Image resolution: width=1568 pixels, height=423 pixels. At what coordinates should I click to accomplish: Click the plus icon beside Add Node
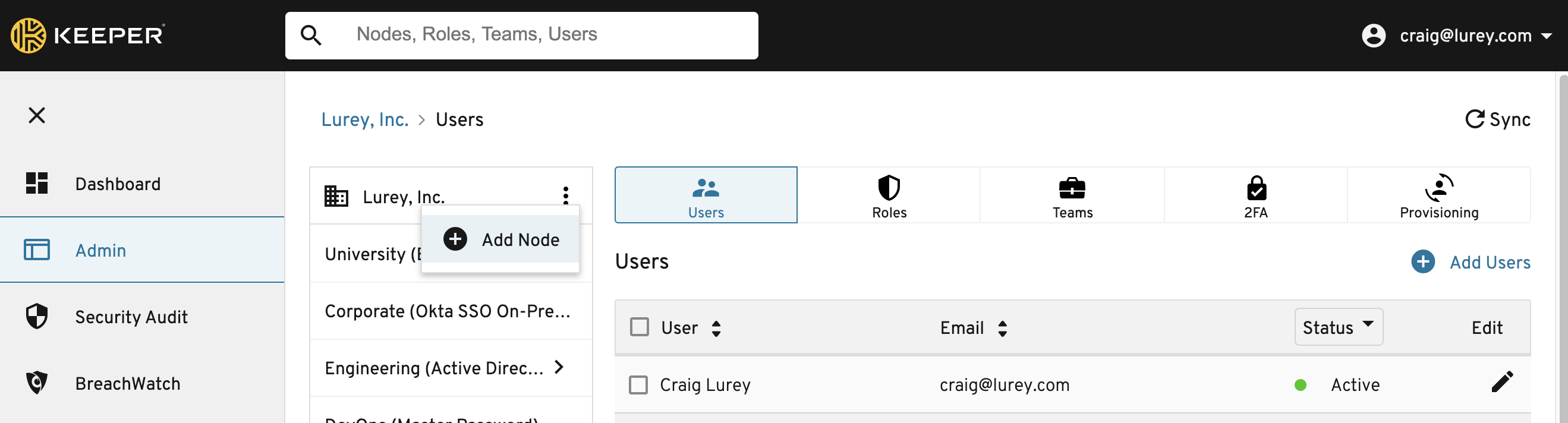pyautogui.click(x=455, y=239)
